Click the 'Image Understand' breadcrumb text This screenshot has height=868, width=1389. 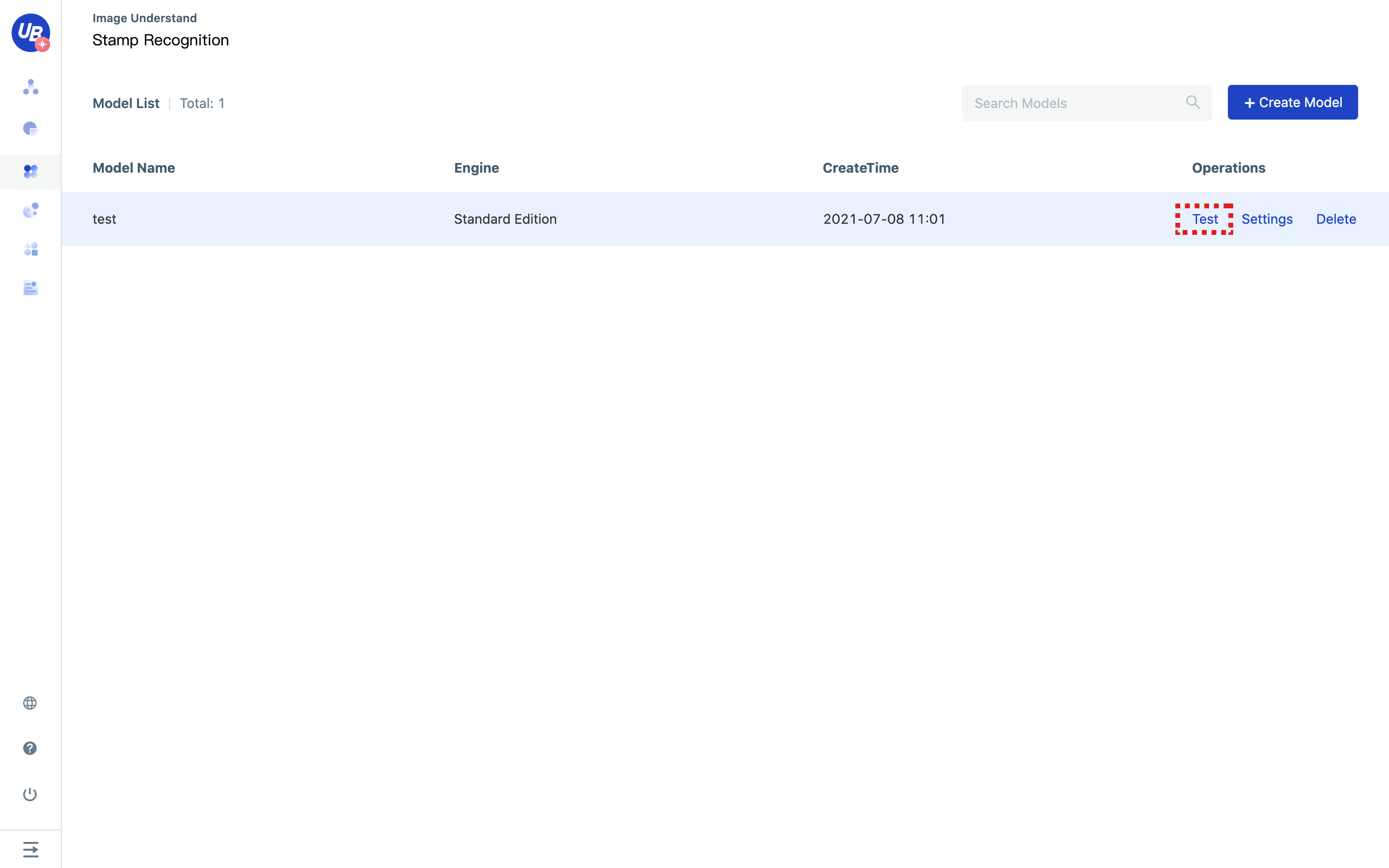tap(145, 18)
